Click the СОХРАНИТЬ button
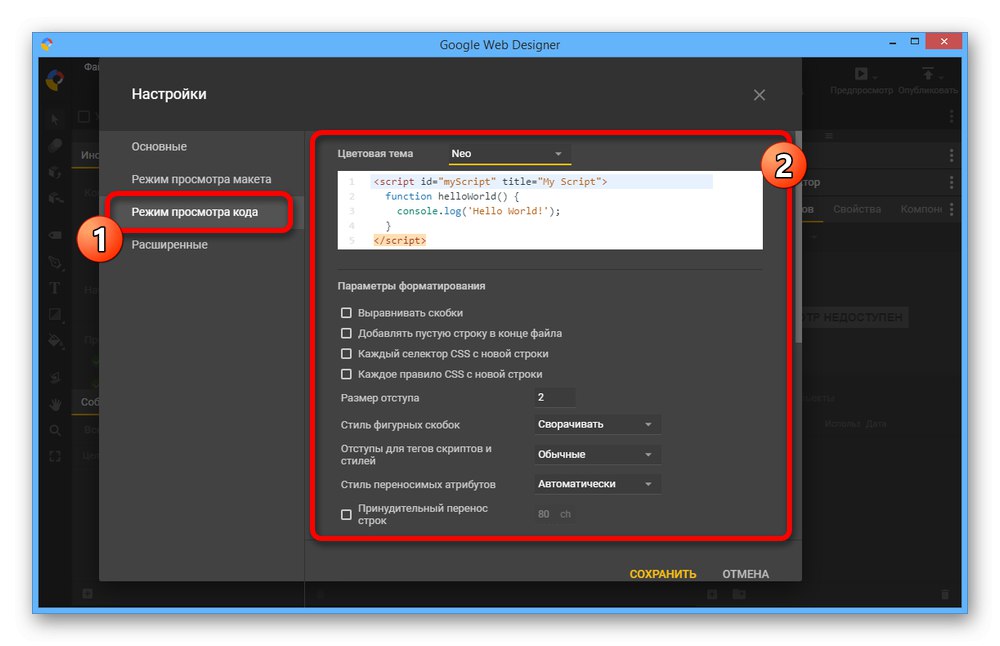1000x646 pixels. pos(663,574)
